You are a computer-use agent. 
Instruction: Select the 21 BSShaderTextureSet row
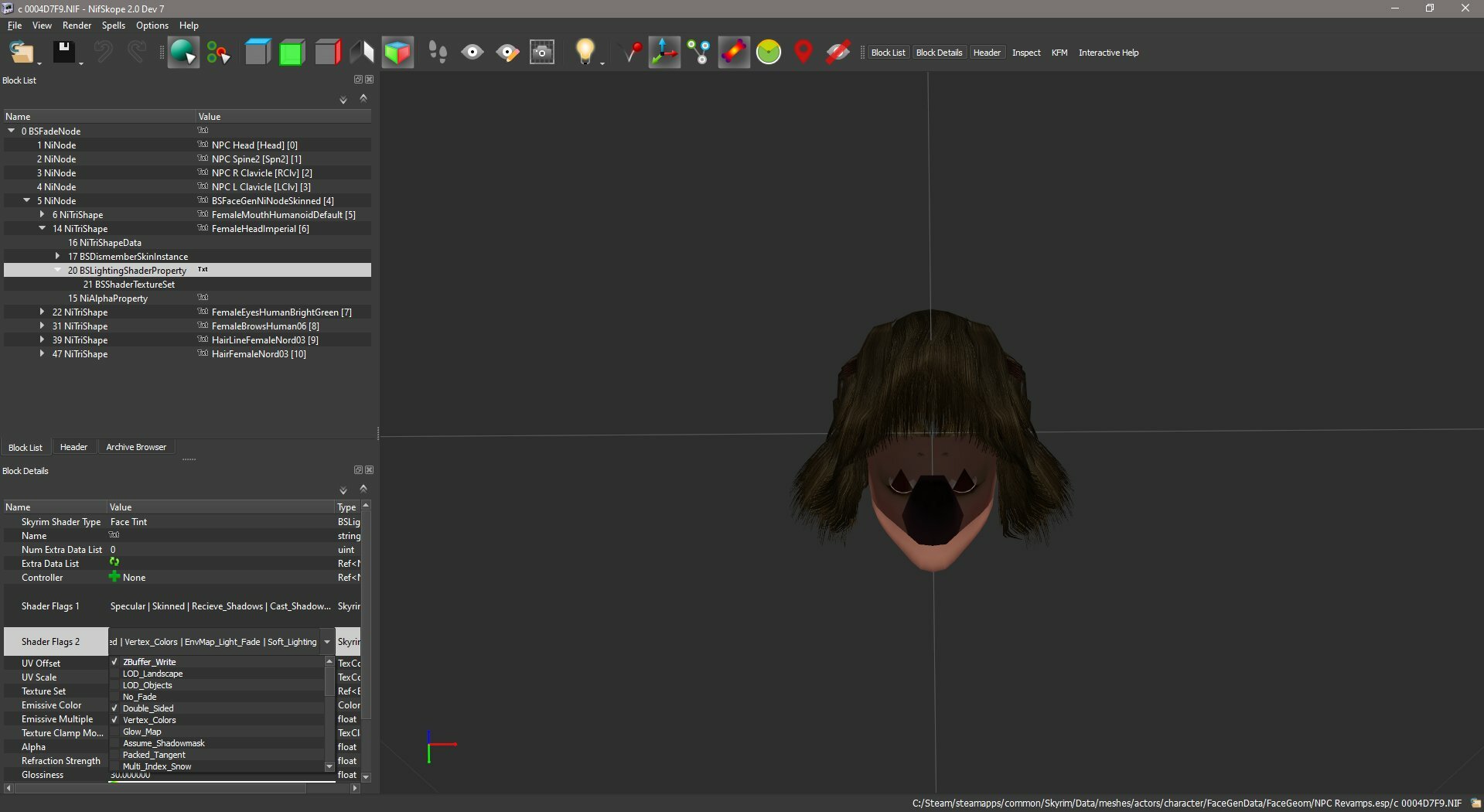[x=187, y=284]
